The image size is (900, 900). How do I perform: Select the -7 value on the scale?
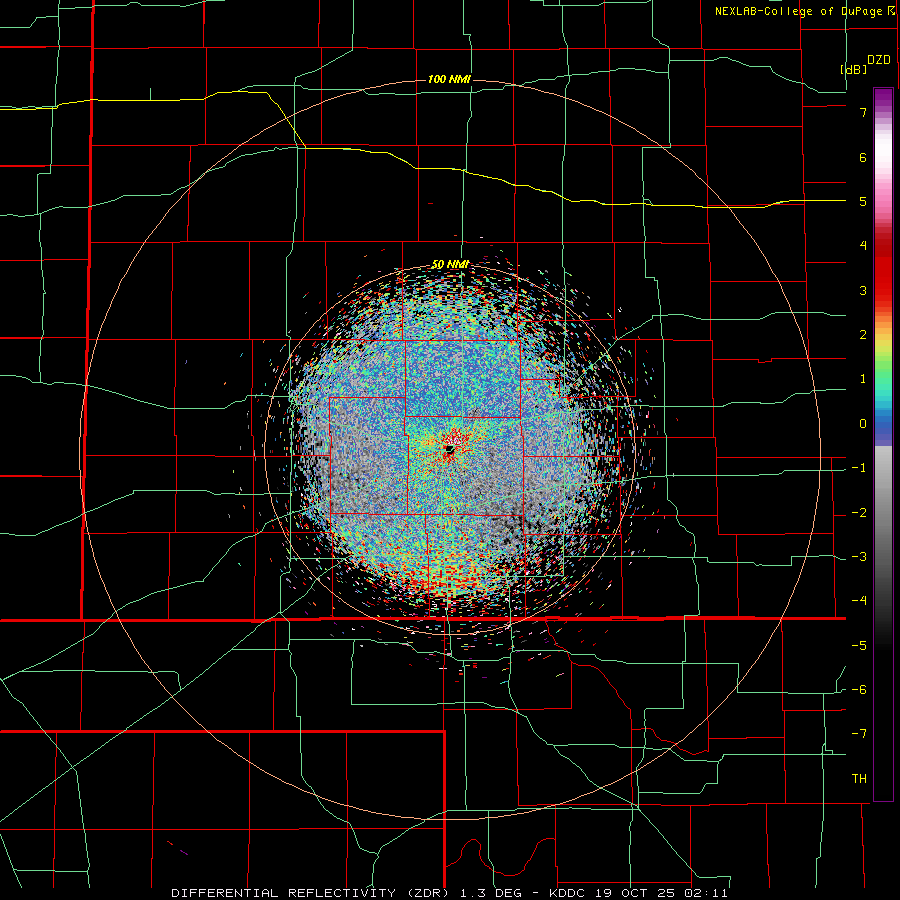[x=859, y=734]
